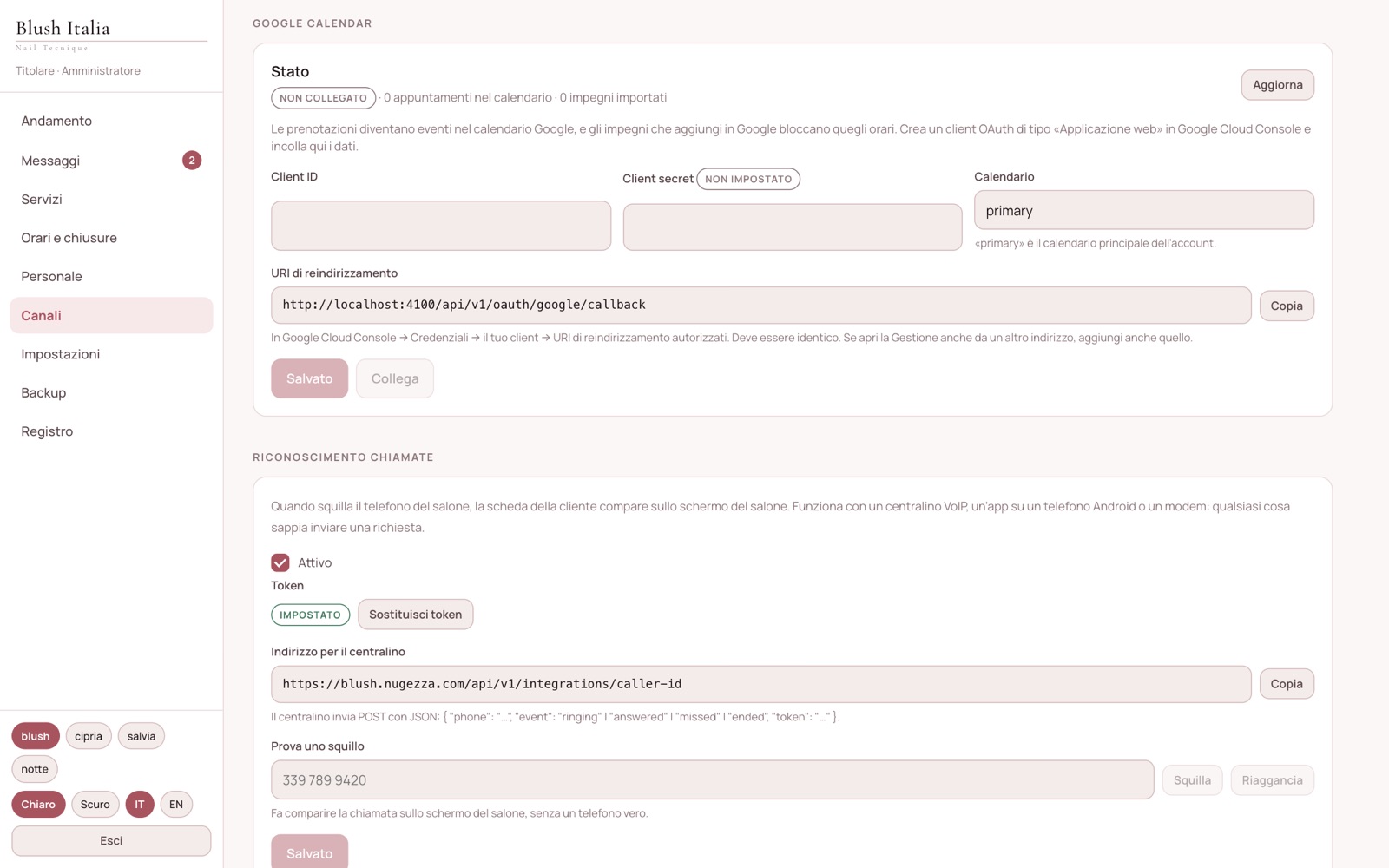1389x868 pixels.
Task: Focus the Client ID field
Action: click(441, 226)
